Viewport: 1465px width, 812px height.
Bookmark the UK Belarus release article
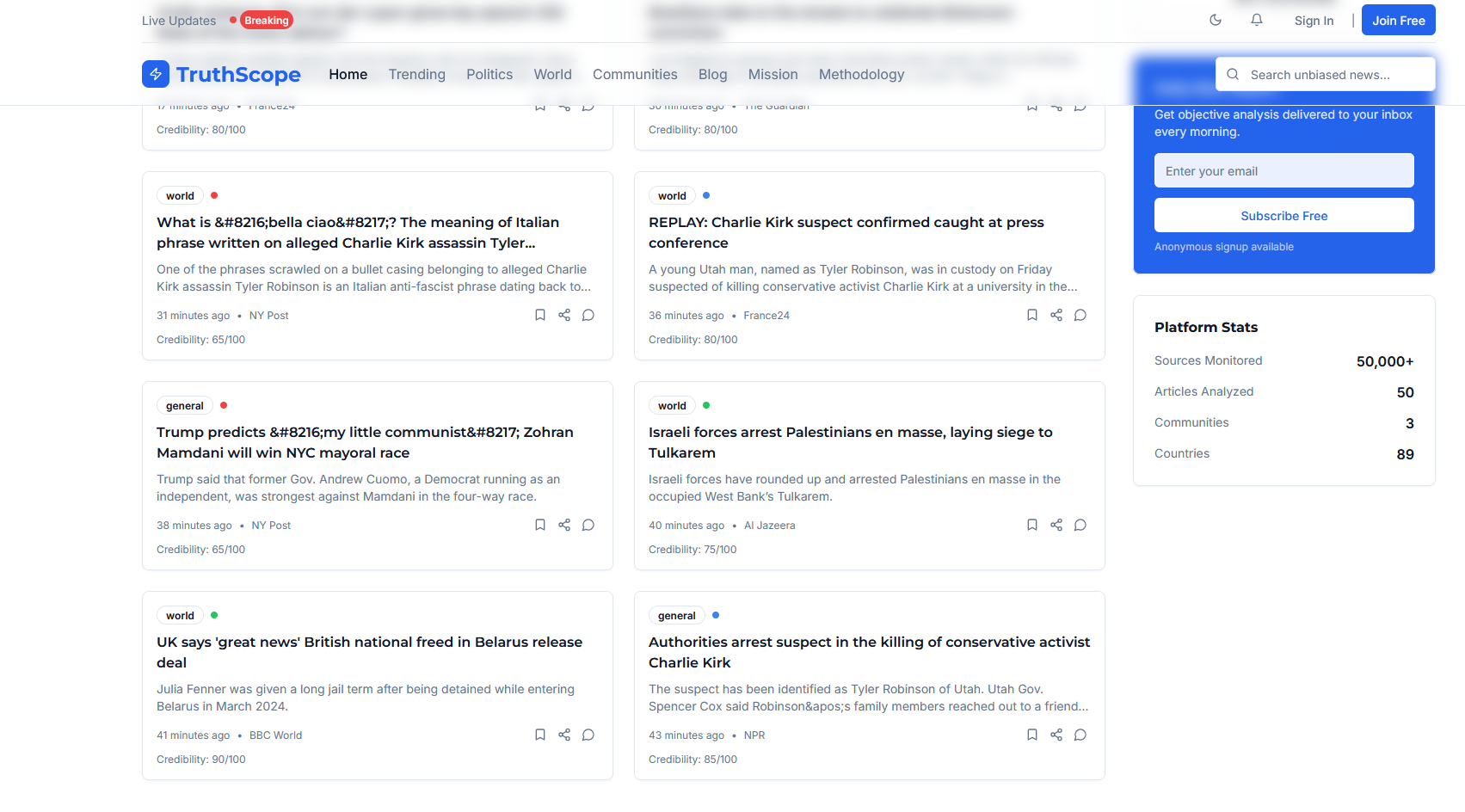[x=540, y=735]
